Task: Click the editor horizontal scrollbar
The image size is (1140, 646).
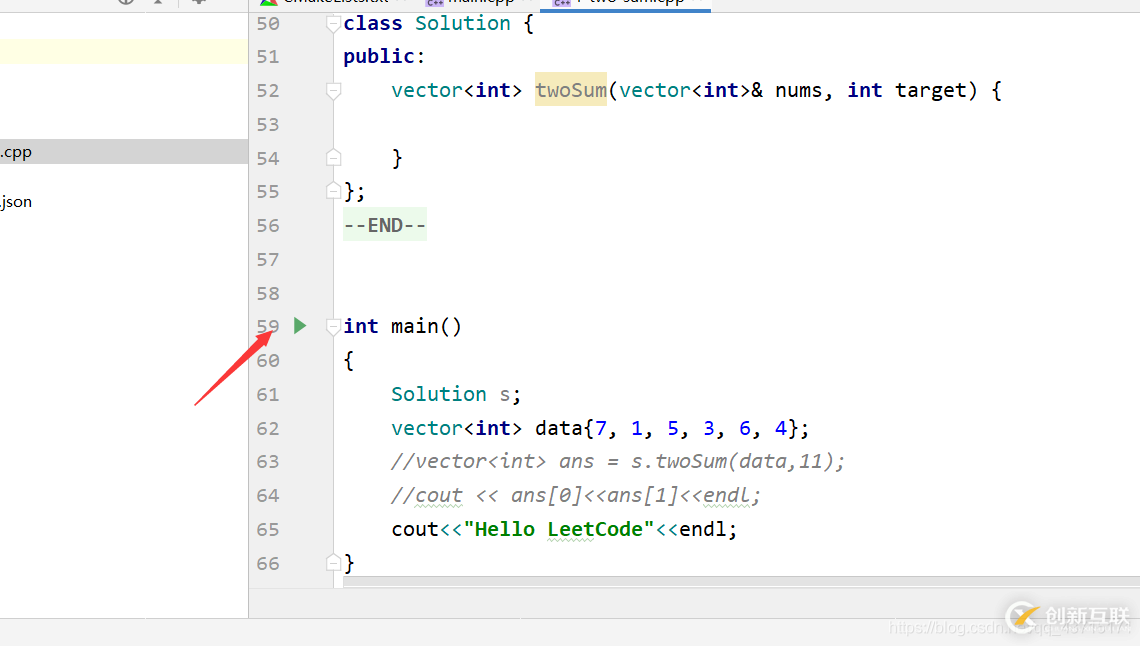Action: (x=742, y=581)
